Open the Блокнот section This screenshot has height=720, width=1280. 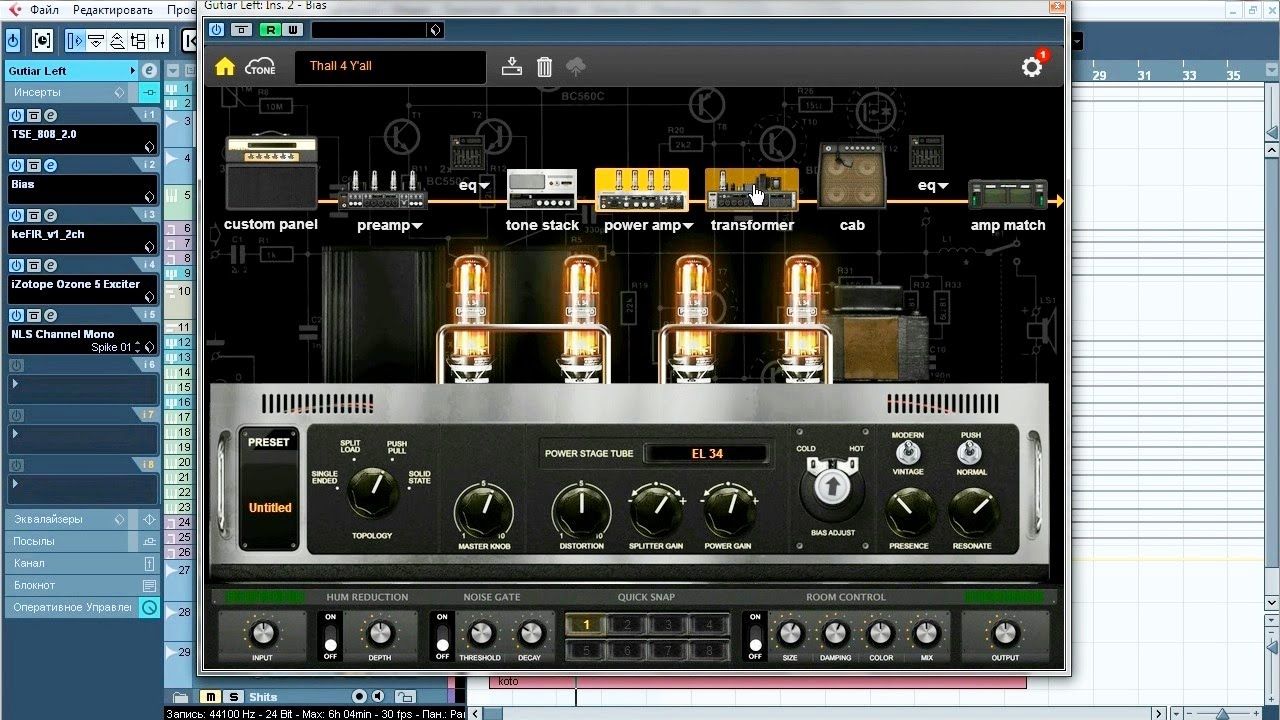click(82, 585)
